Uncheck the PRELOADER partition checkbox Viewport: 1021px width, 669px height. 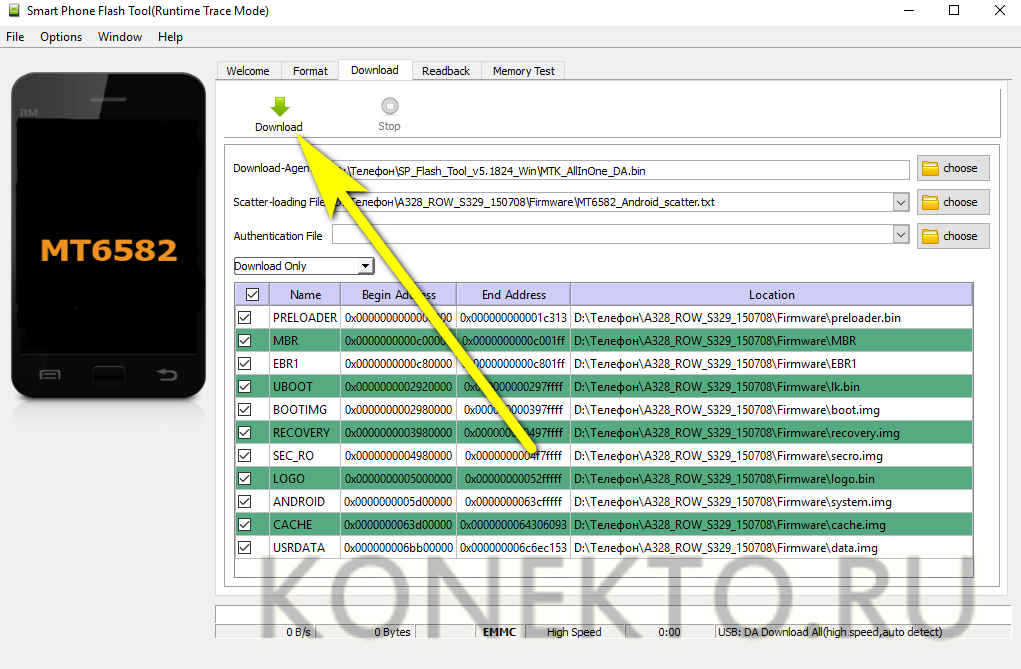pos(245,317)
